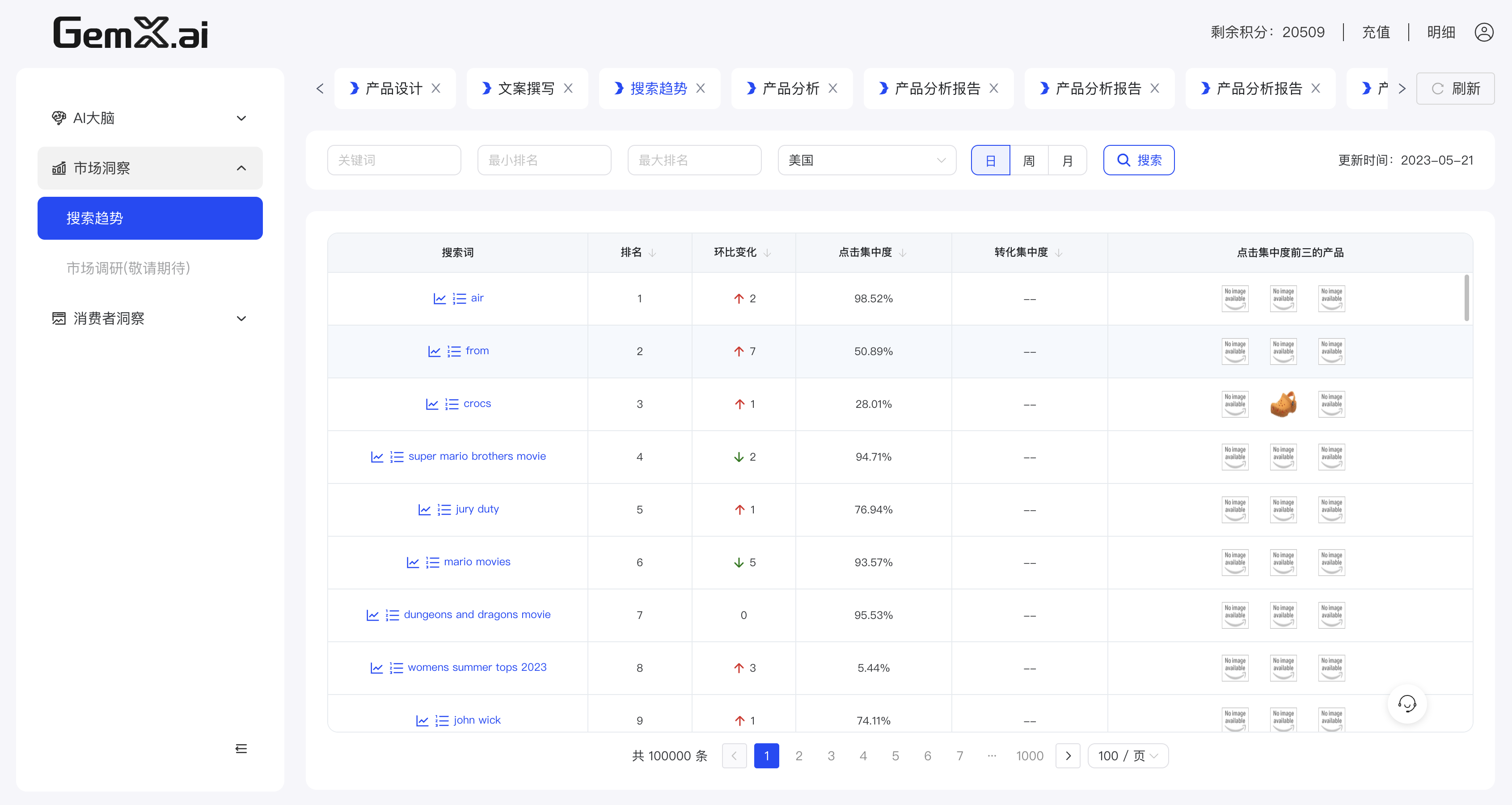This screenshot has width=1512, height=805.
Task: Select 搜索趋势 in the sidebar
Action: point(150,218)
